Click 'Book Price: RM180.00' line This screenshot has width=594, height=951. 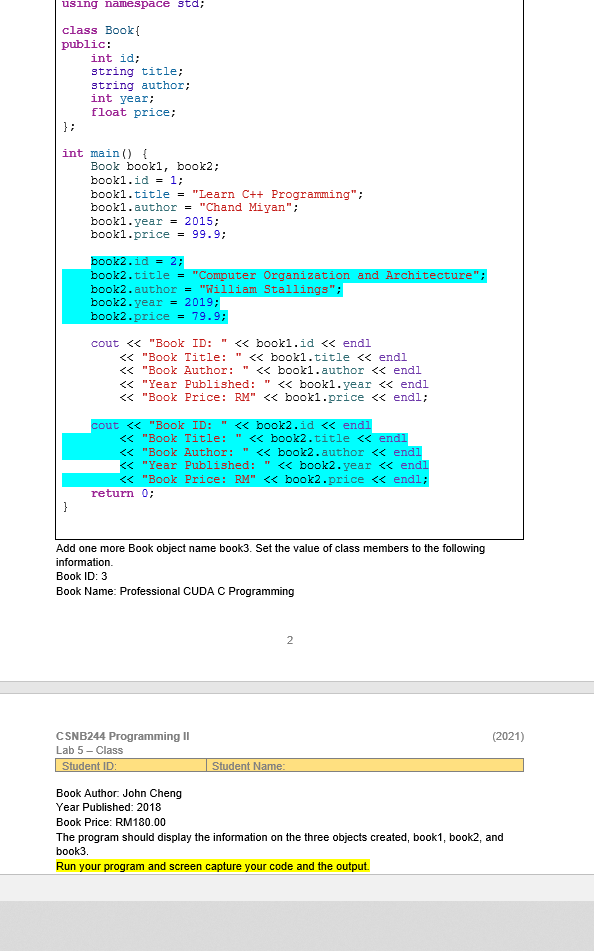[x=110, y=822]
